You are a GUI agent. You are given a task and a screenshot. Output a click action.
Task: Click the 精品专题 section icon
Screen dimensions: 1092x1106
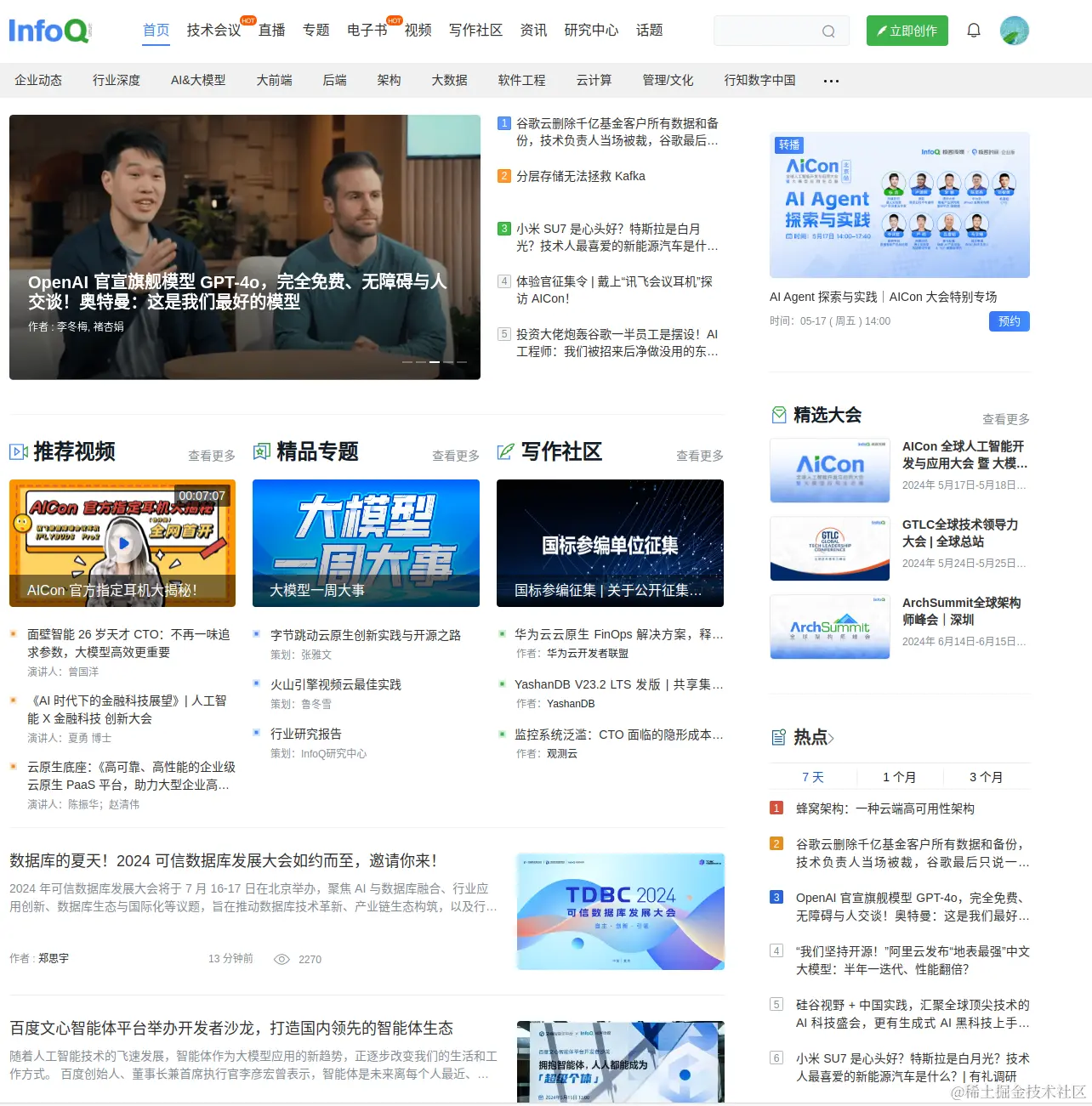click(x=262, y=451)
